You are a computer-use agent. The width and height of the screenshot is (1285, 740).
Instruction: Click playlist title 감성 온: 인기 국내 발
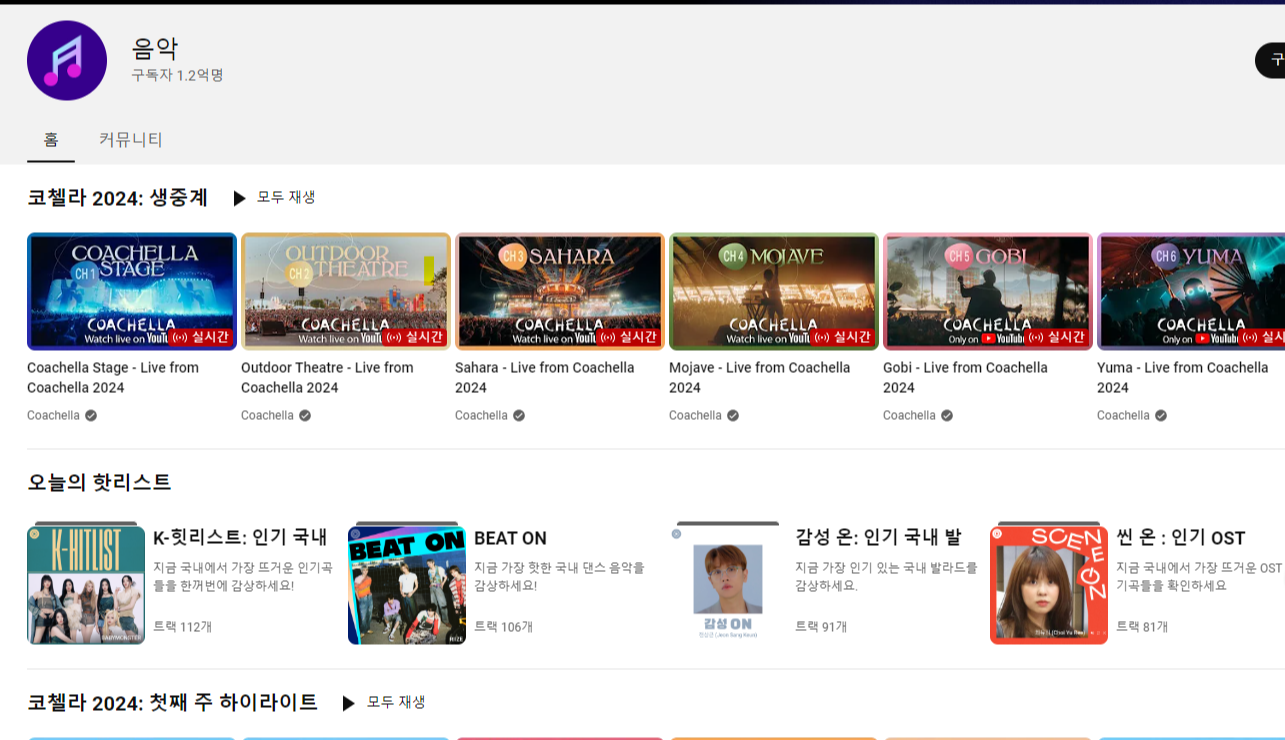pyautogui.click(x=878, y=538)
